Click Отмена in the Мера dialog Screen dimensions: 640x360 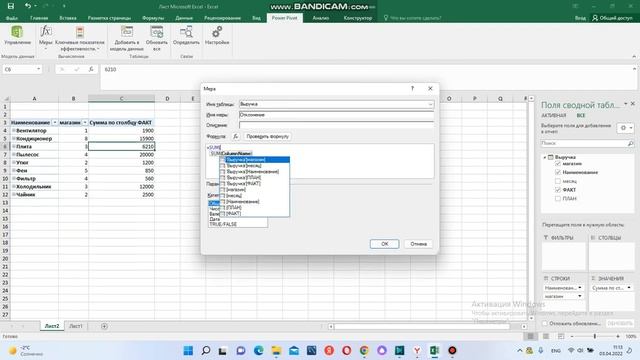coord(418,244)
